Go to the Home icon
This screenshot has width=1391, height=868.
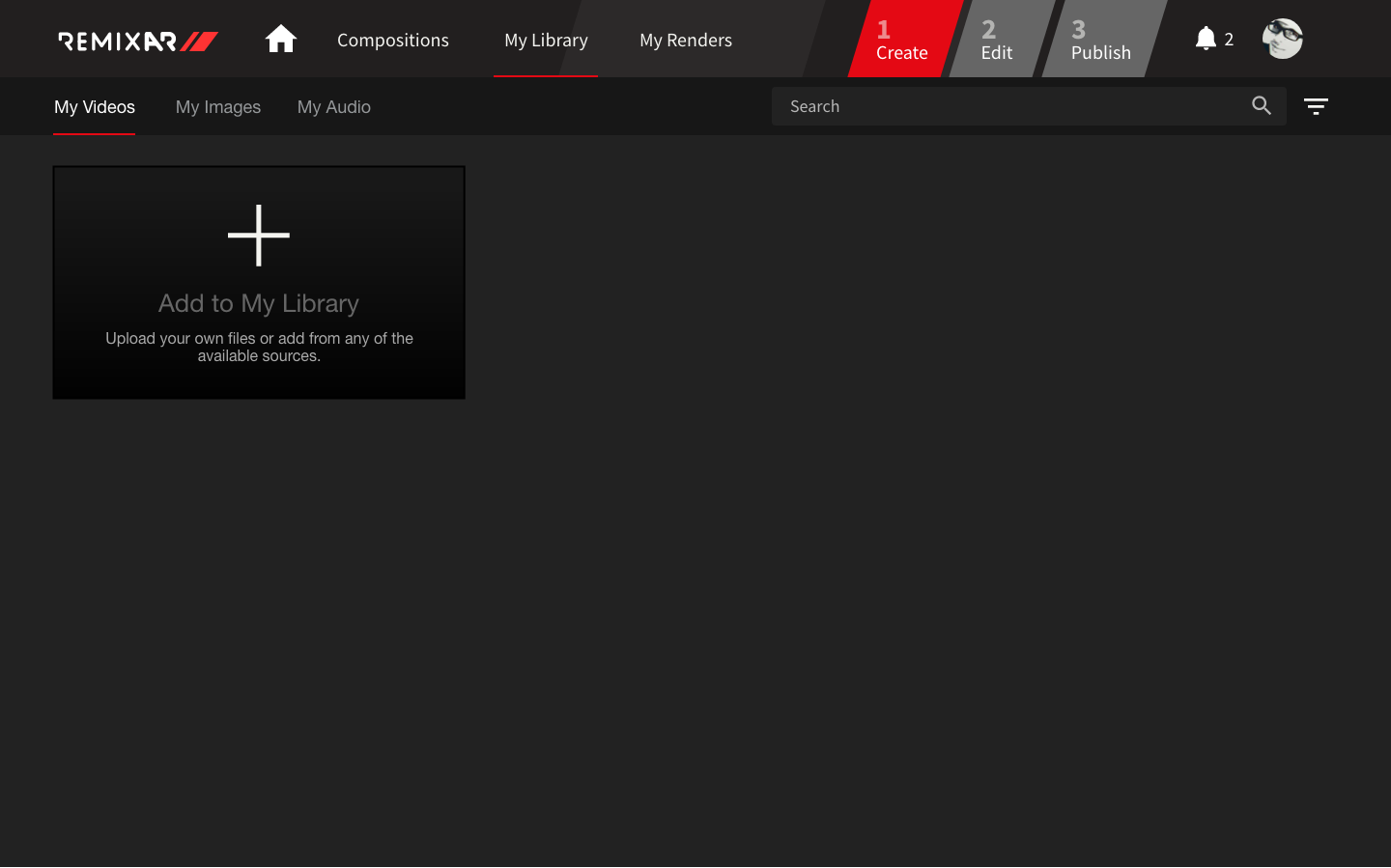click(x=280, y=39)
